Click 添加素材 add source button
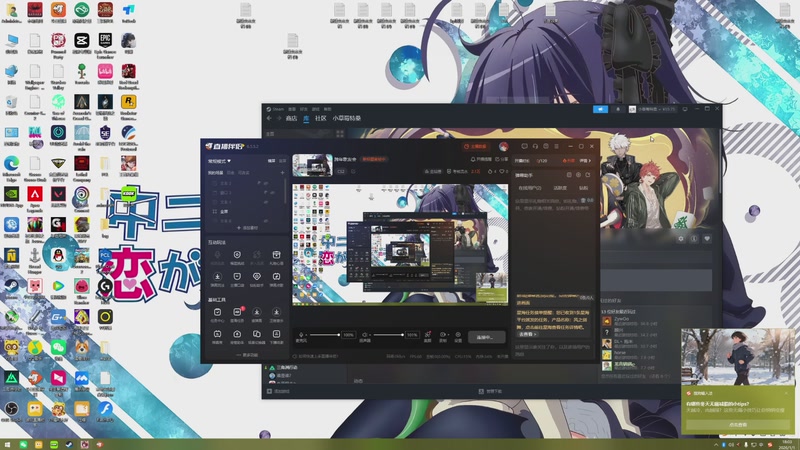 point(247,228)
